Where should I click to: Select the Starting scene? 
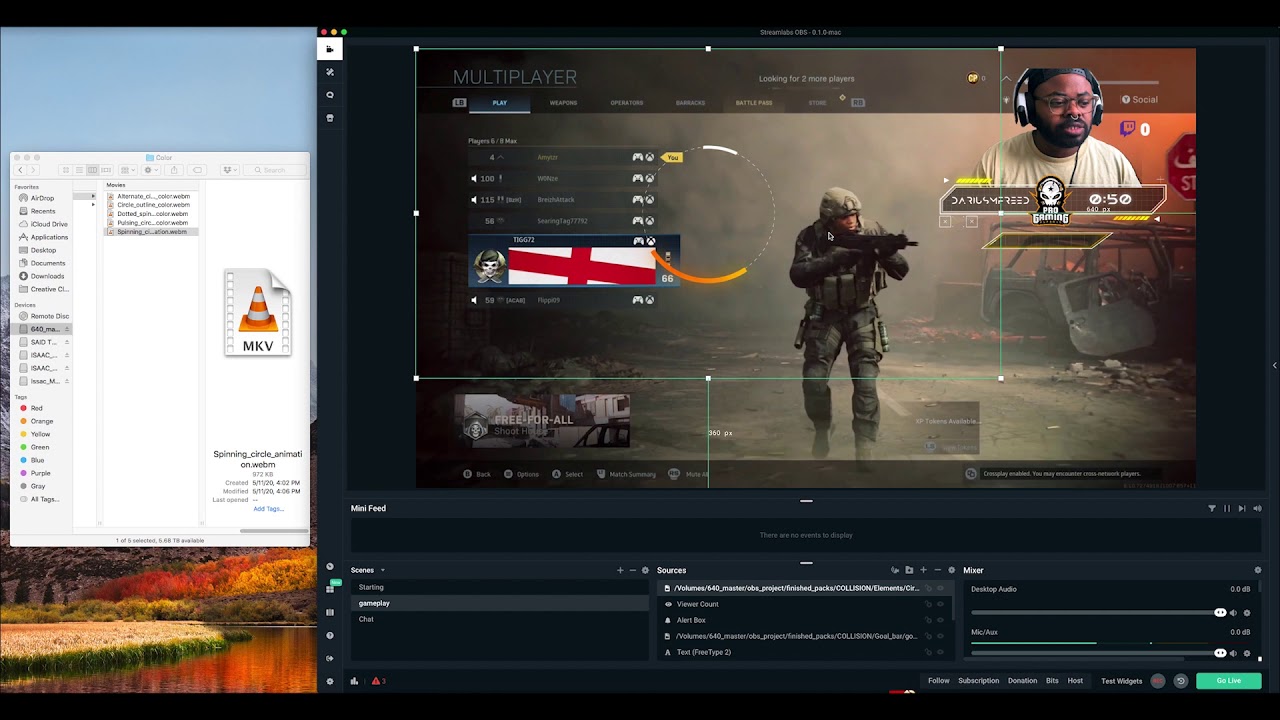click(x=370, y=587)
